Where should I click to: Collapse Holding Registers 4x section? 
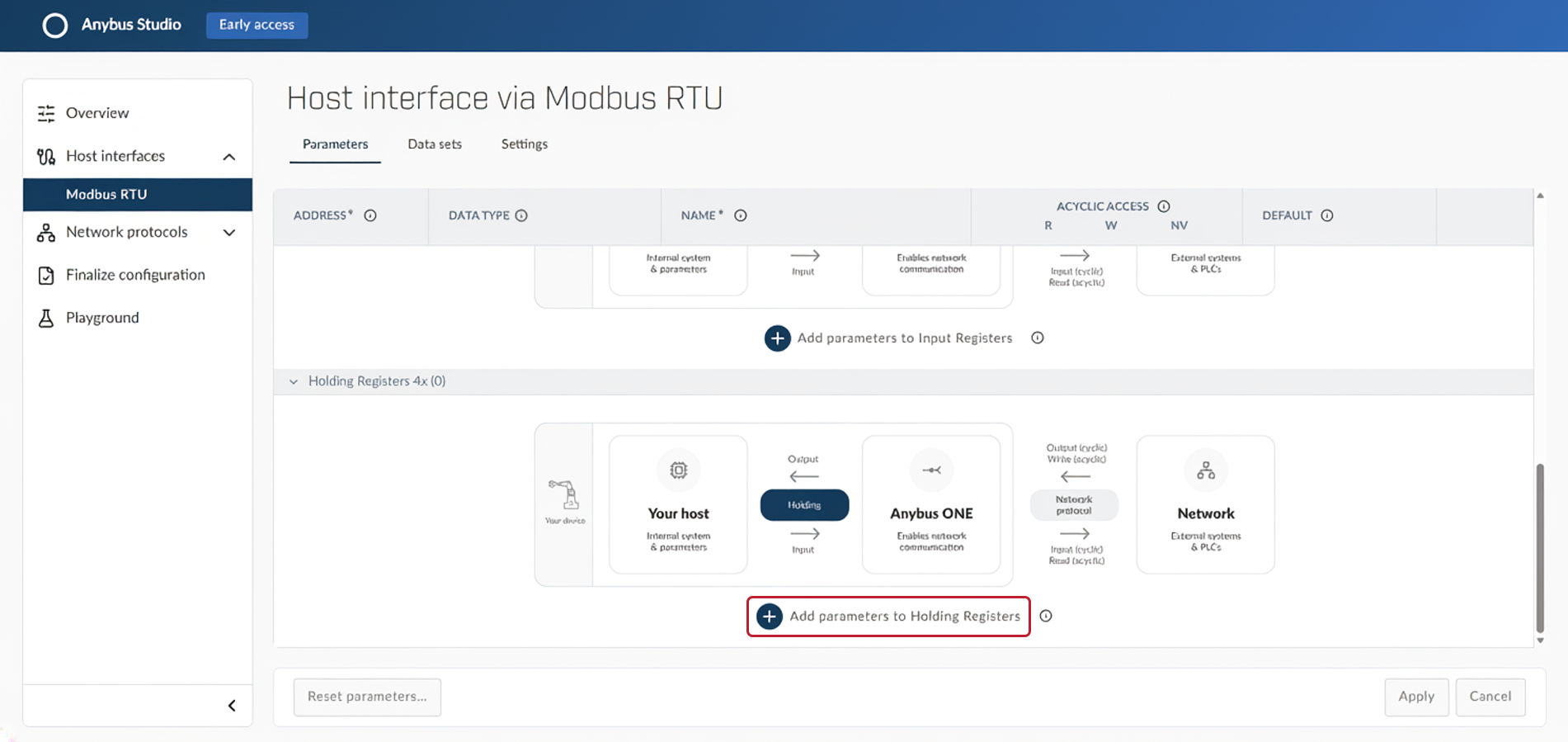pos(294,381)
